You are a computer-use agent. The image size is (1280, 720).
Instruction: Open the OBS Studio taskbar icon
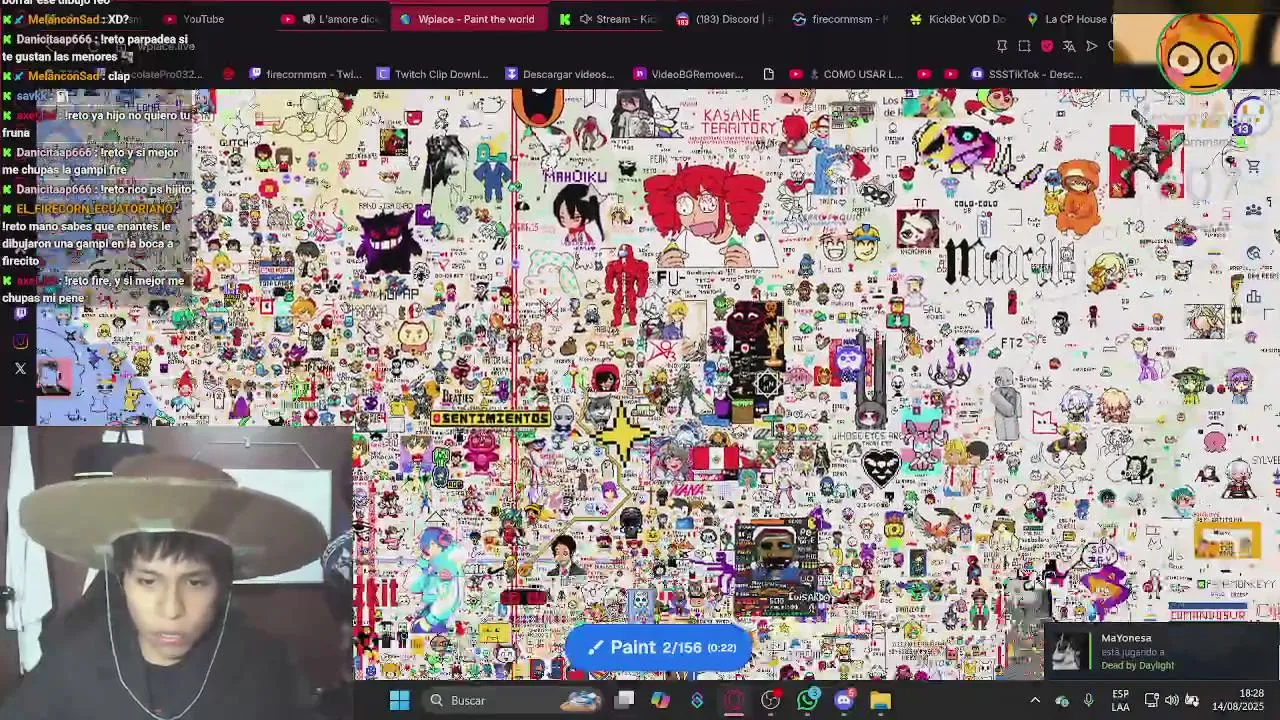point(770,700)
